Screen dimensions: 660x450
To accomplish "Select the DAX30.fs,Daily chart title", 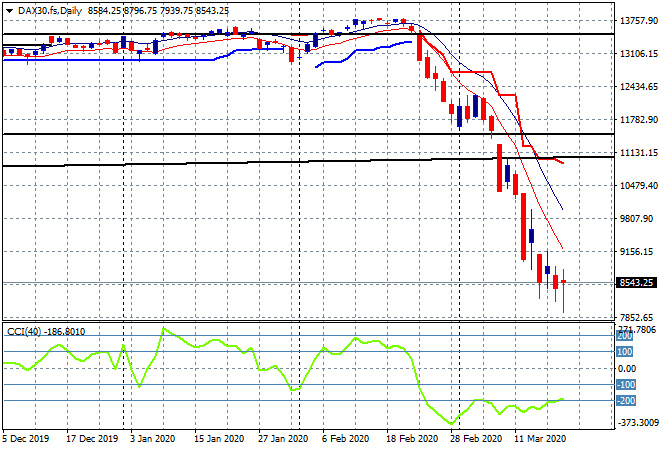I will tap(50, 11).
